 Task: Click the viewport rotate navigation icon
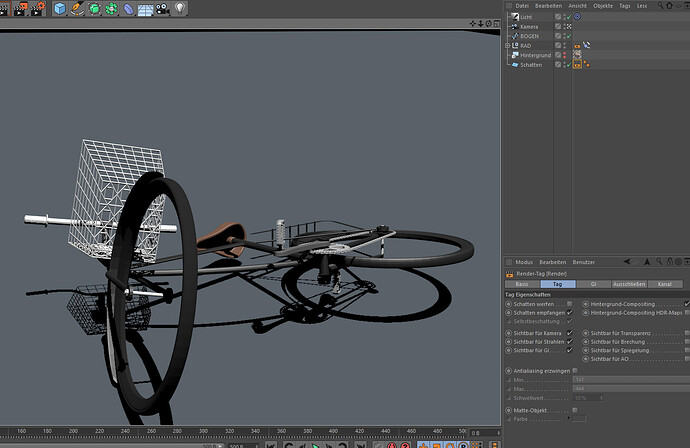pyautogui.click(x=488, y=23)
